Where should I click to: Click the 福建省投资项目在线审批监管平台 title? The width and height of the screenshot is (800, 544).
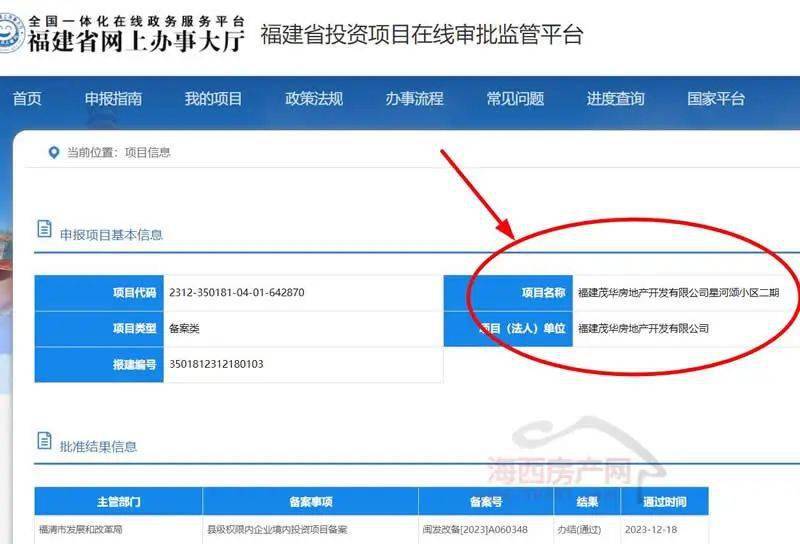click(x=421, y=35)
